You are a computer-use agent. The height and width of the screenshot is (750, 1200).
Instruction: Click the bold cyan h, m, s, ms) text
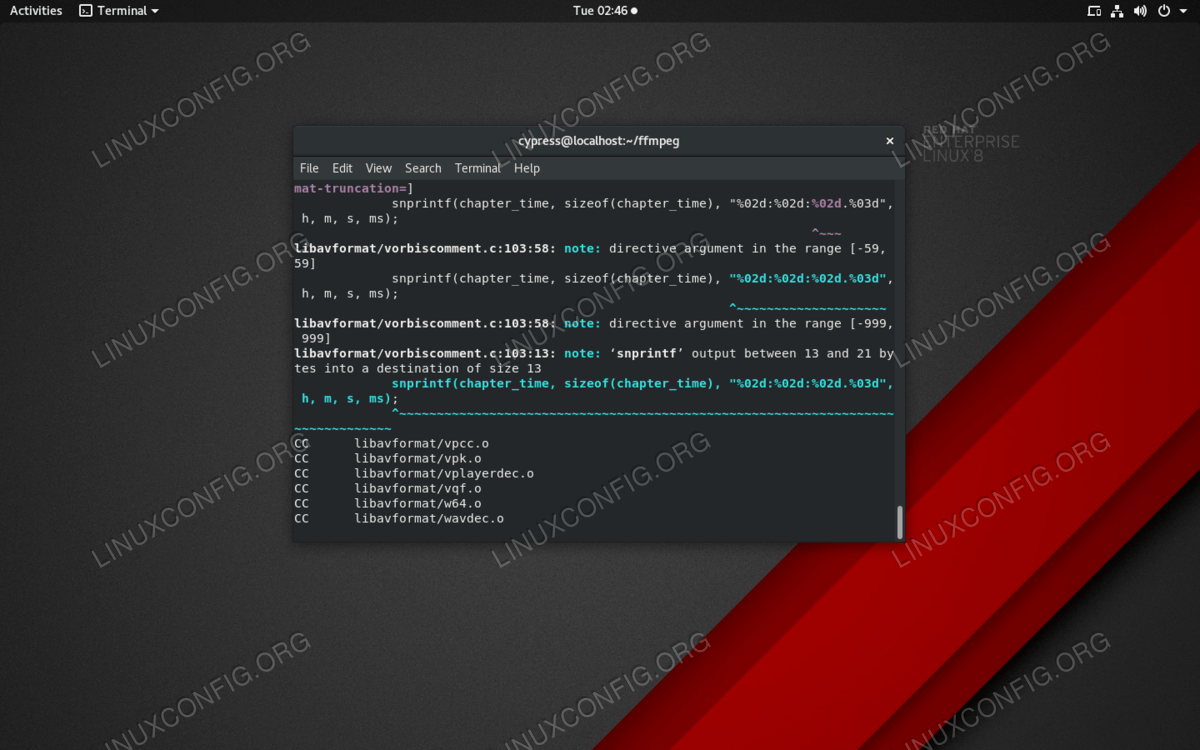(346, 398)
